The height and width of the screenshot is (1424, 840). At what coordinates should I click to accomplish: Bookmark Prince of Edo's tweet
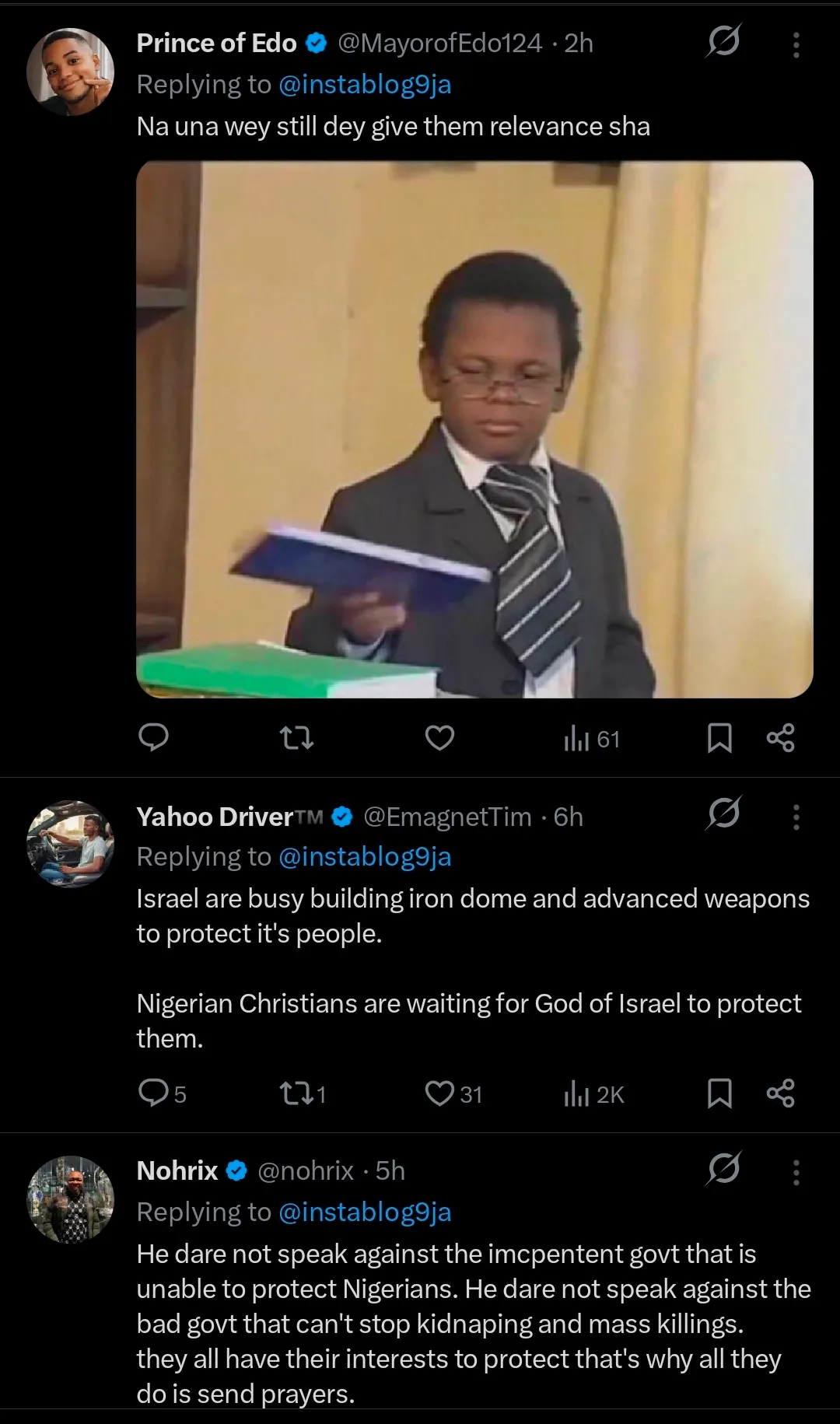click(719, 737)
